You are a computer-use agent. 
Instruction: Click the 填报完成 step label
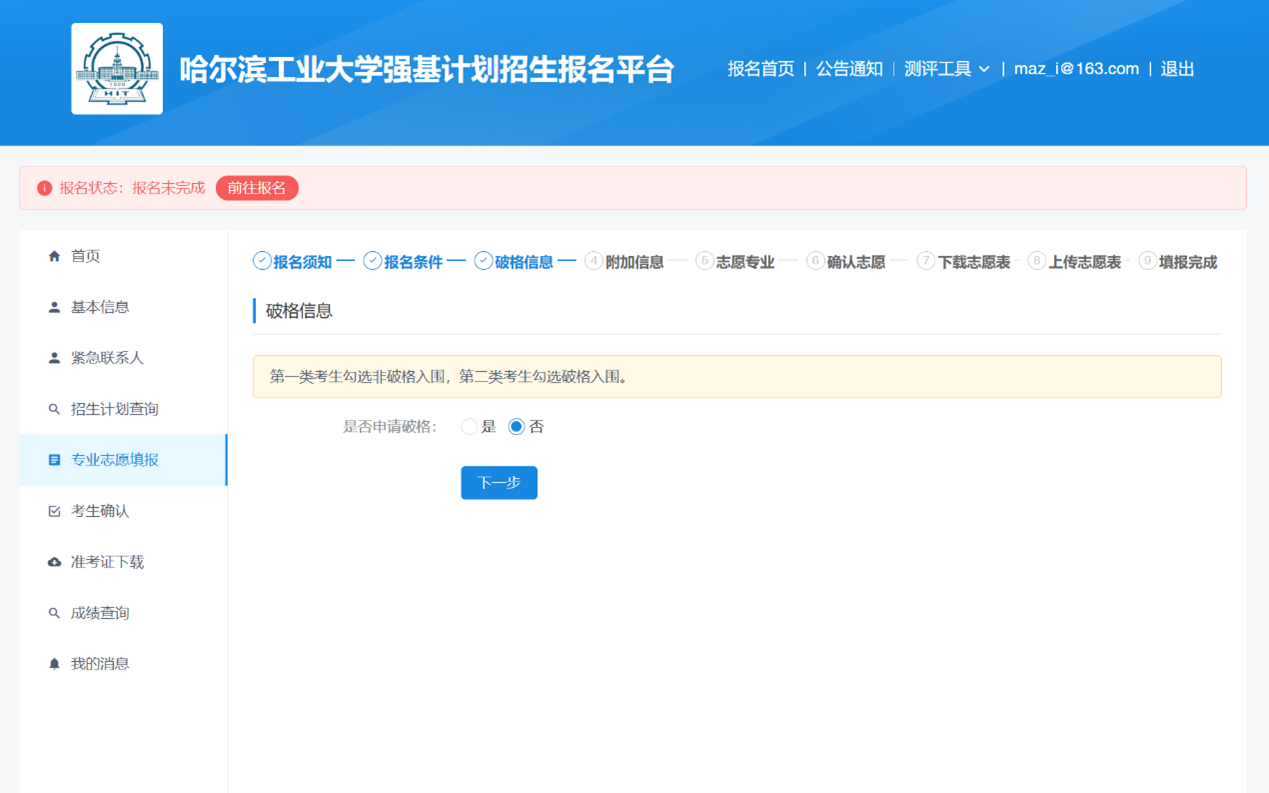[x=1188, y=262]
